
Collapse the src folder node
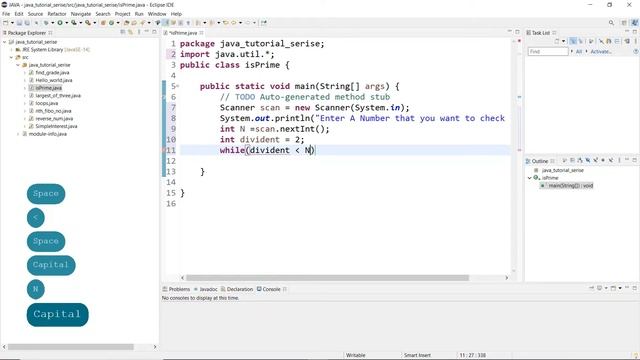pyautogui.click(x=11, y=57)
